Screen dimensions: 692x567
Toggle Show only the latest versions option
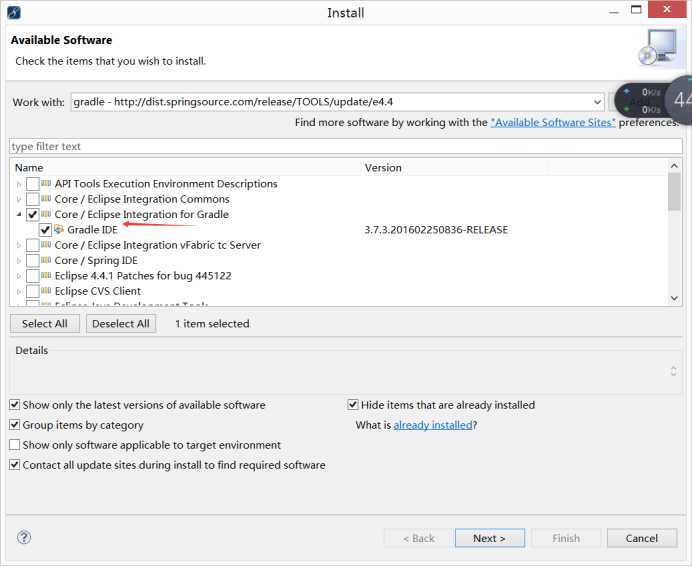pos(15,405)
